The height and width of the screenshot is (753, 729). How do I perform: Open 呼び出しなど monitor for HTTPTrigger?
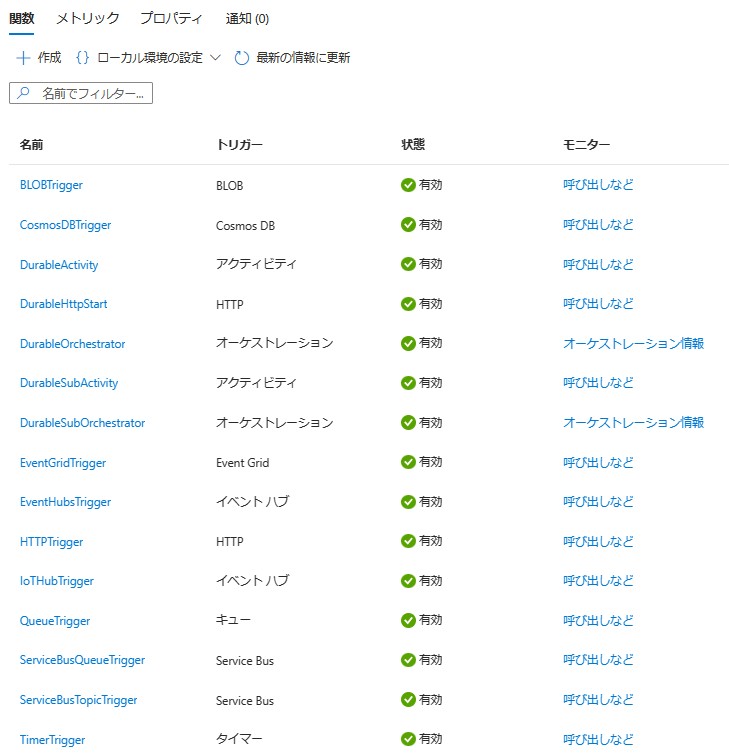pyautogui.click(x=598, y=541)
